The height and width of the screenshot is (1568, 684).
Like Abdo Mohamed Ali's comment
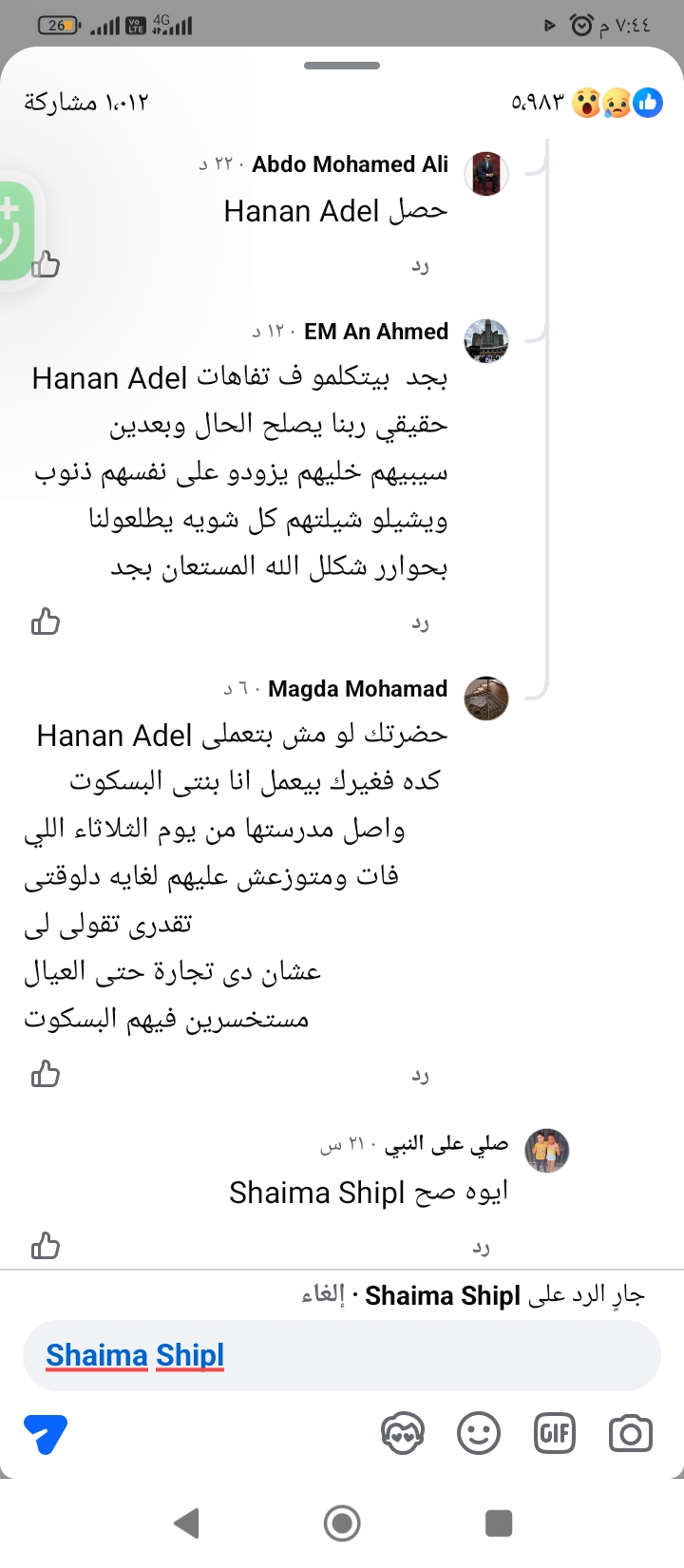46,265
